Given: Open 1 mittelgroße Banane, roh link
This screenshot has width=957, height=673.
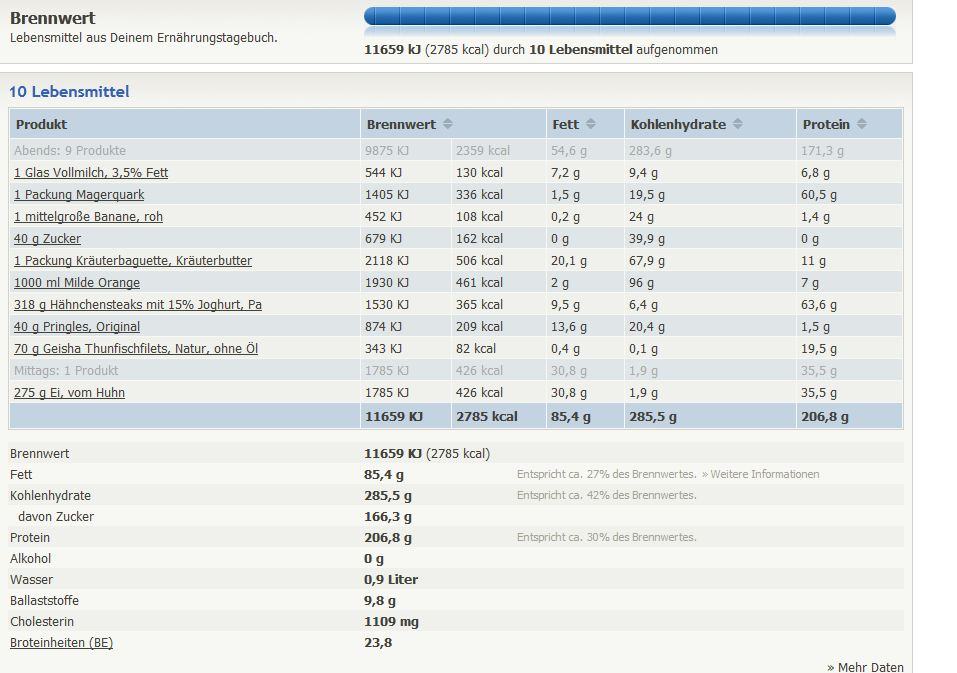Looking at the screenshot, I should [x=88, y=217].
